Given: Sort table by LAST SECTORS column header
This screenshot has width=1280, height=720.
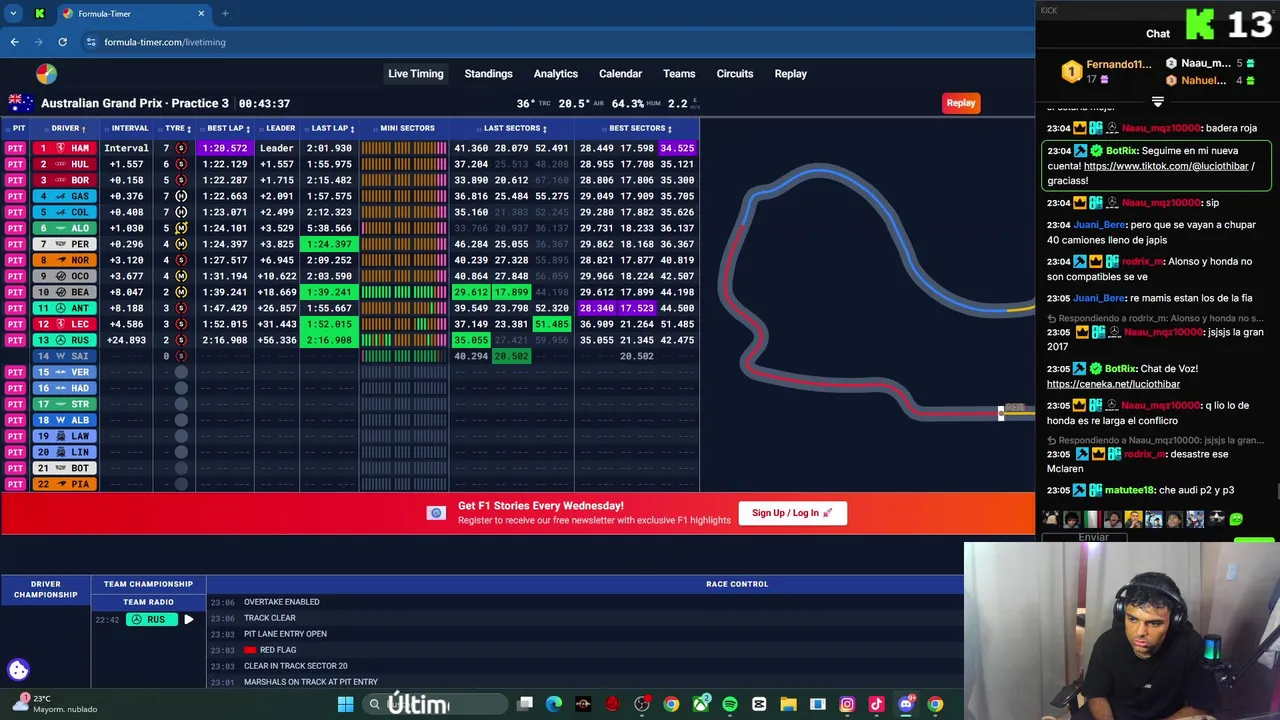Looking at the screenshot, I should (x=514, y=128).
